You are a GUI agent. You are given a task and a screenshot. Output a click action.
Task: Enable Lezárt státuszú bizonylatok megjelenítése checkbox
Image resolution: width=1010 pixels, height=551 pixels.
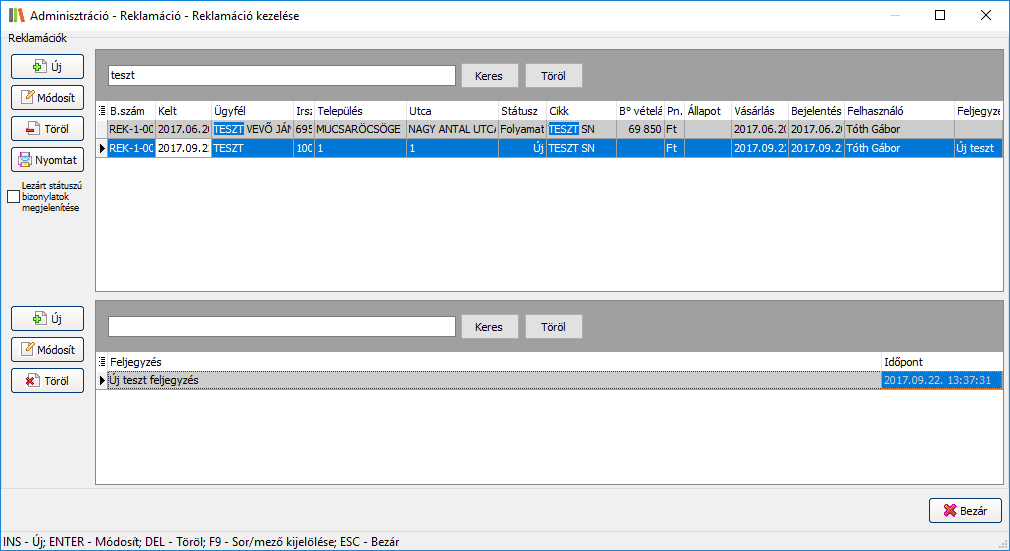13,197
